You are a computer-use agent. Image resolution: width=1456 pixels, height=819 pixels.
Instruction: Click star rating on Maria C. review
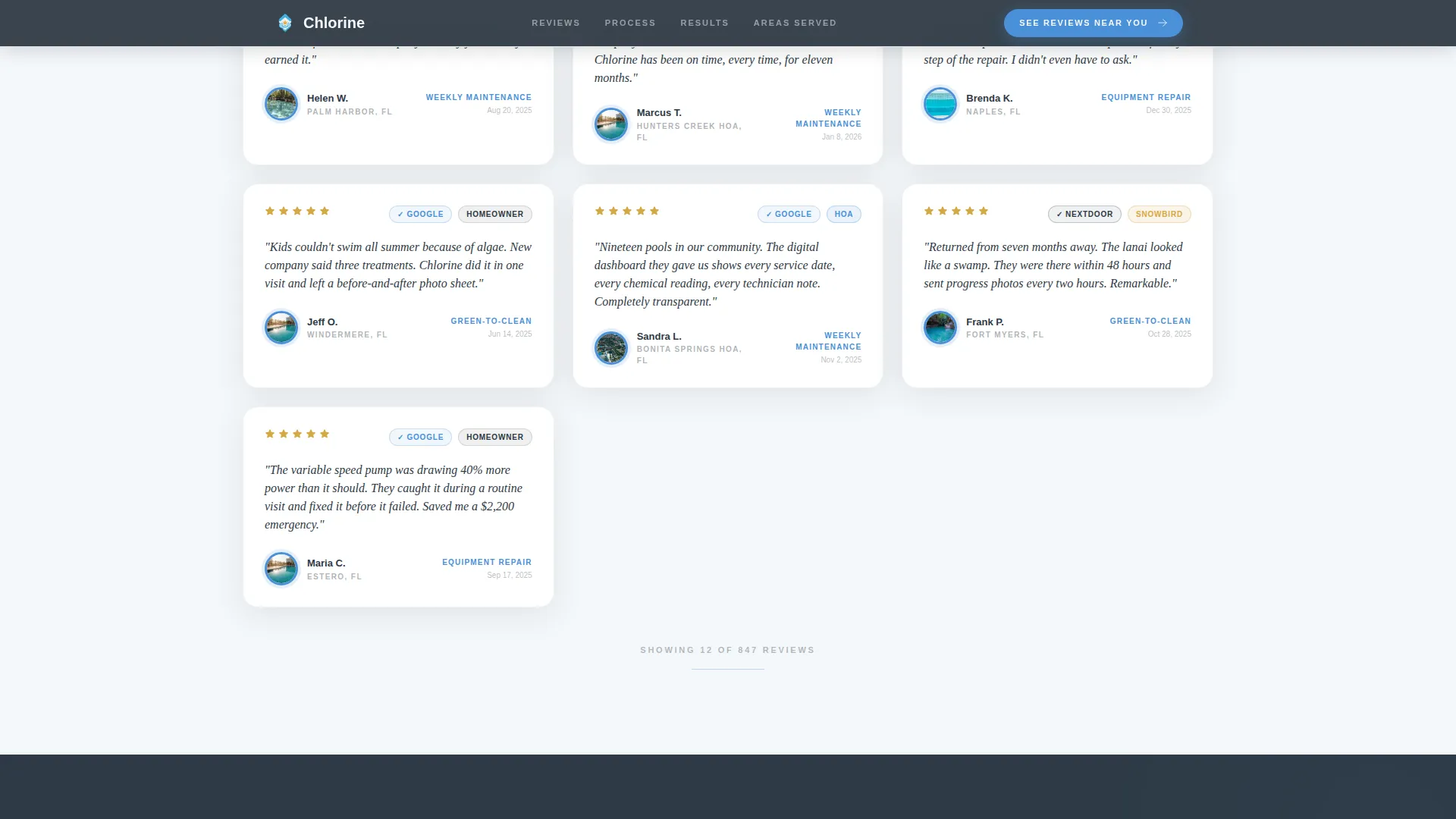pos(297,434)
